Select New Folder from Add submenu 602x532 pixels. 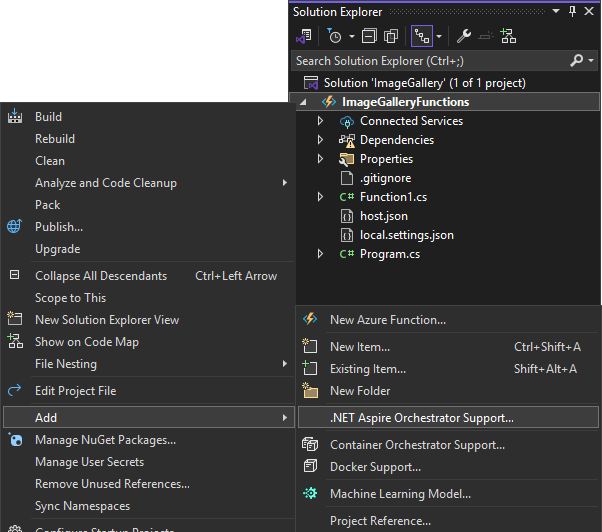pyautogui.click(x=360, y=391)
